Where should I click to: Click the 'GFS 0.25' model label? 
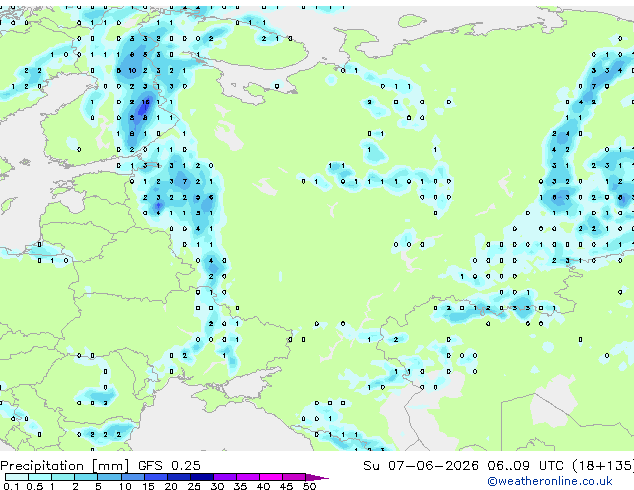(169, 466)
